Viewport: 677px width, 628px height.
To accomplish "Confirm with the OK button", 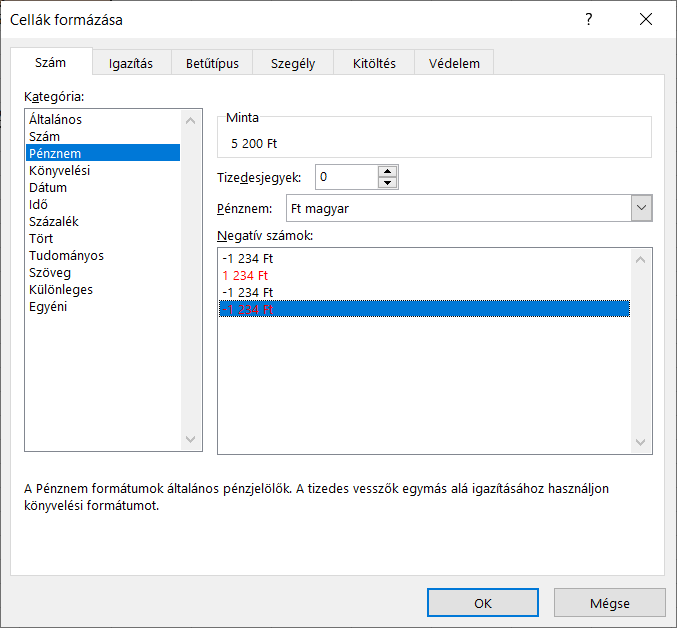I will coord(483,603).
